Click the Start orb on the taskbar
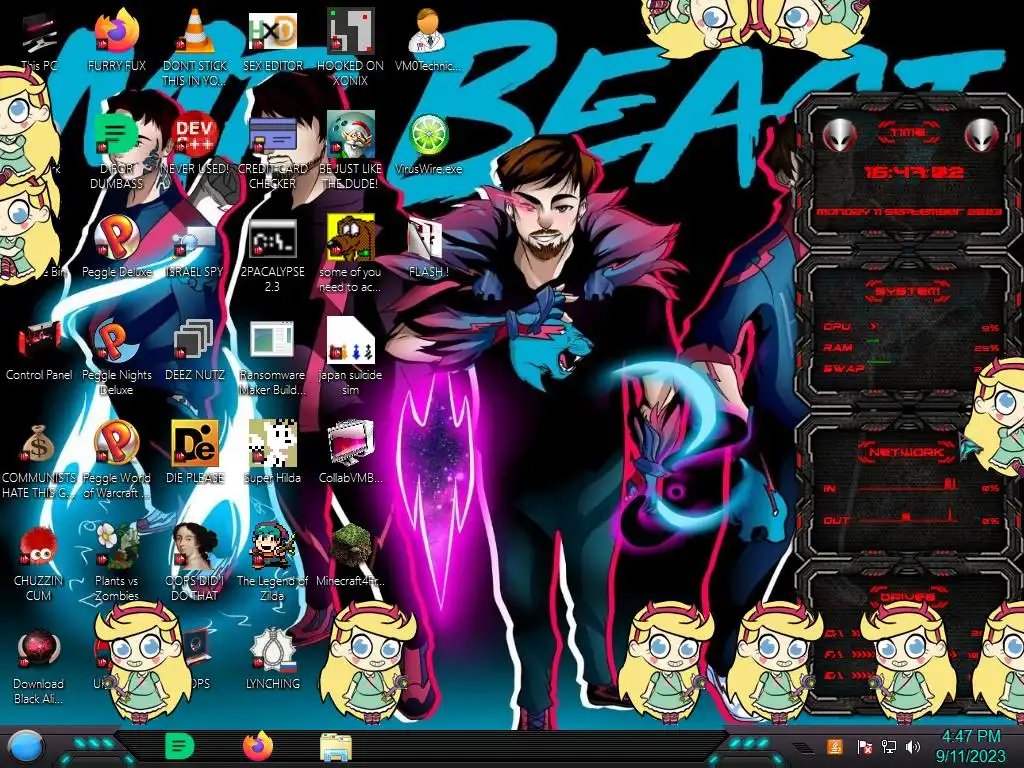Viewport: 1024px width, 768px height. coord(25,747)
